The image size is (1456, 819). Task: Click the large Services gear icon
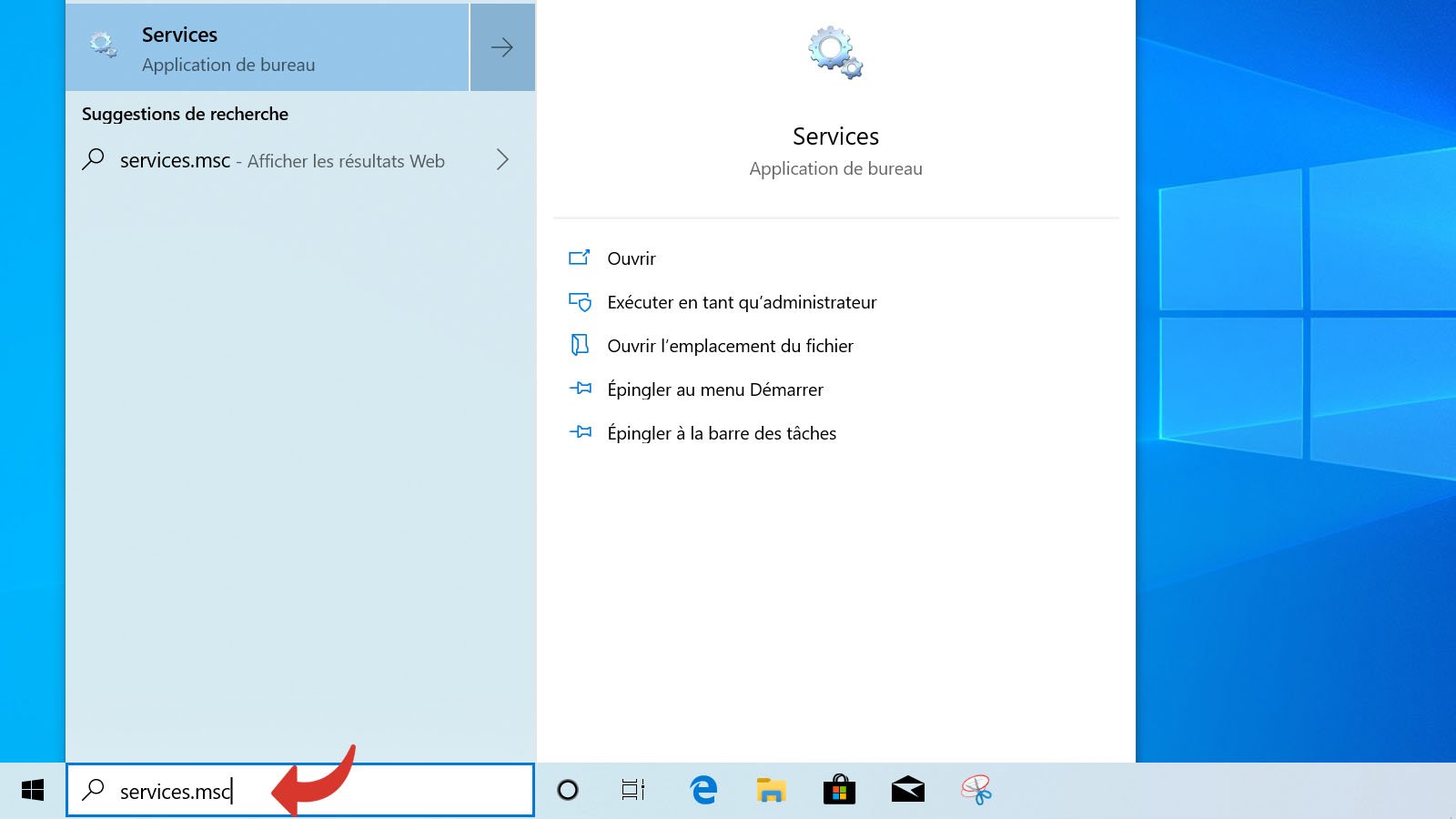835,53
